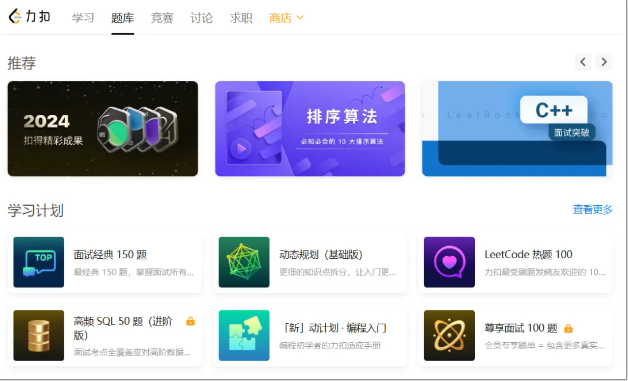
Task: Click the play icon on 排序算法 banner
Action: 241,149
